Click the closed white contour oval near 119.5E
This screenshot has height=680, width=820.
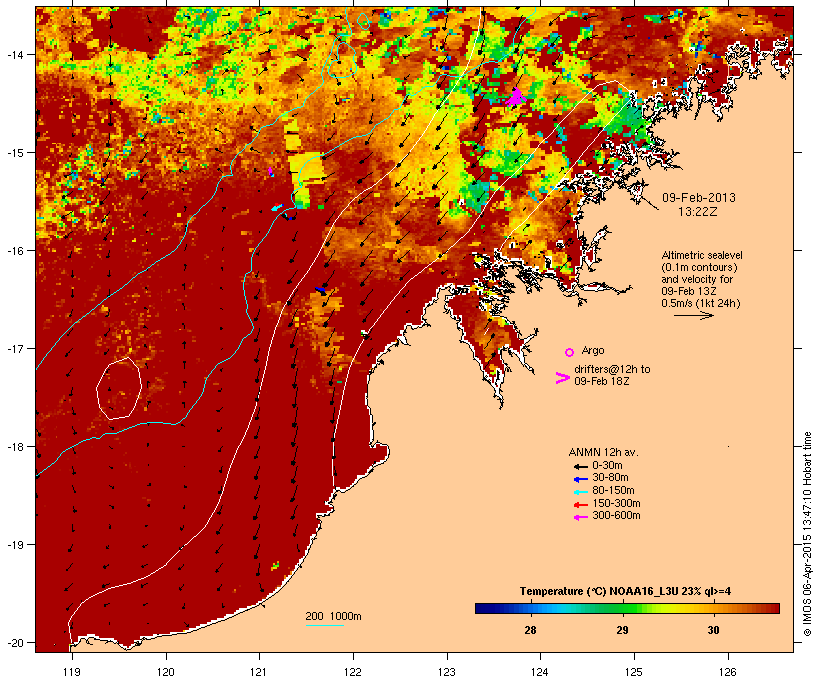(119, 389)
